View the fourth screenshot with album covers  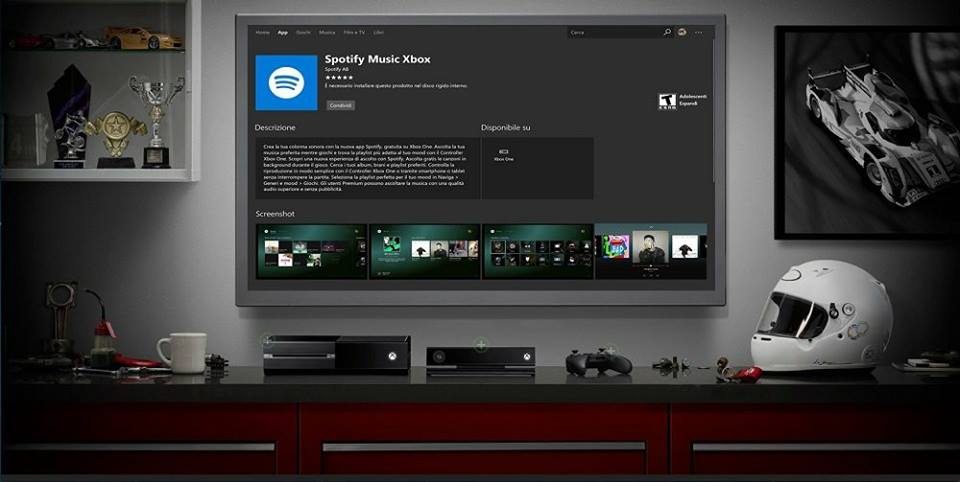pos(651,251)
